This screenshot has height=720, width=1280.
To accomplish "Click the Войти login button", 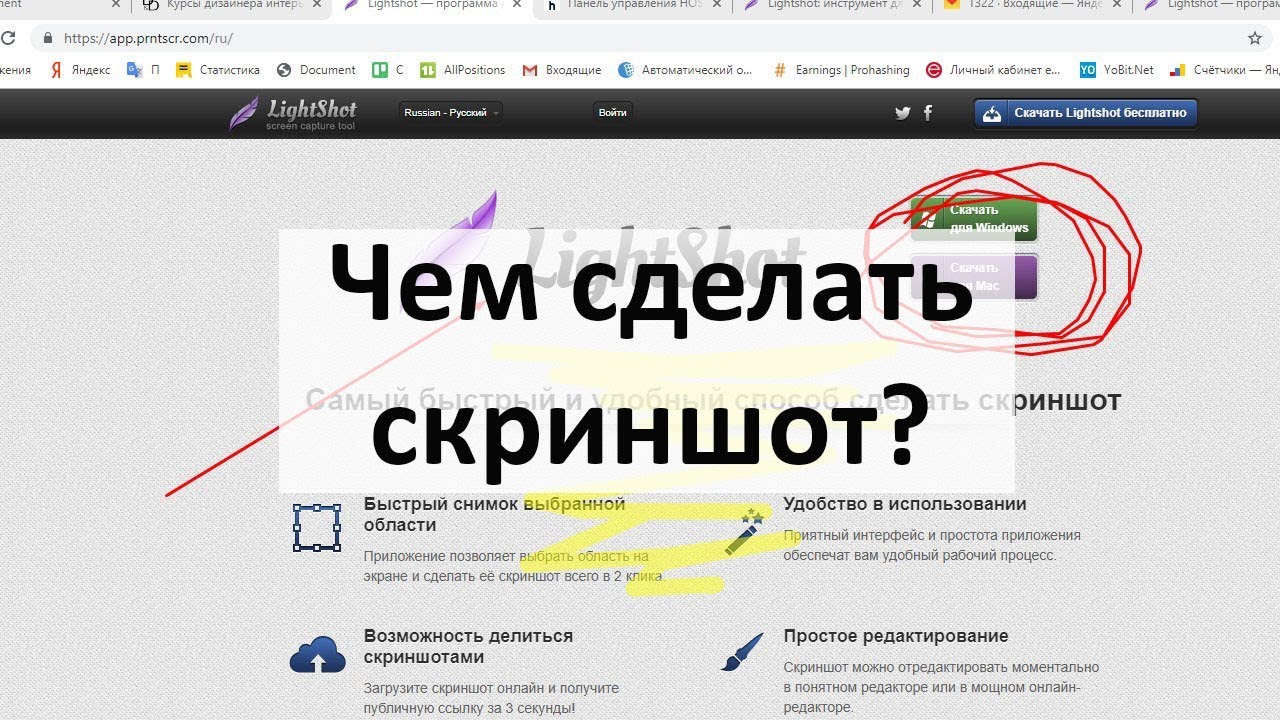I will (x=612, y=113).
